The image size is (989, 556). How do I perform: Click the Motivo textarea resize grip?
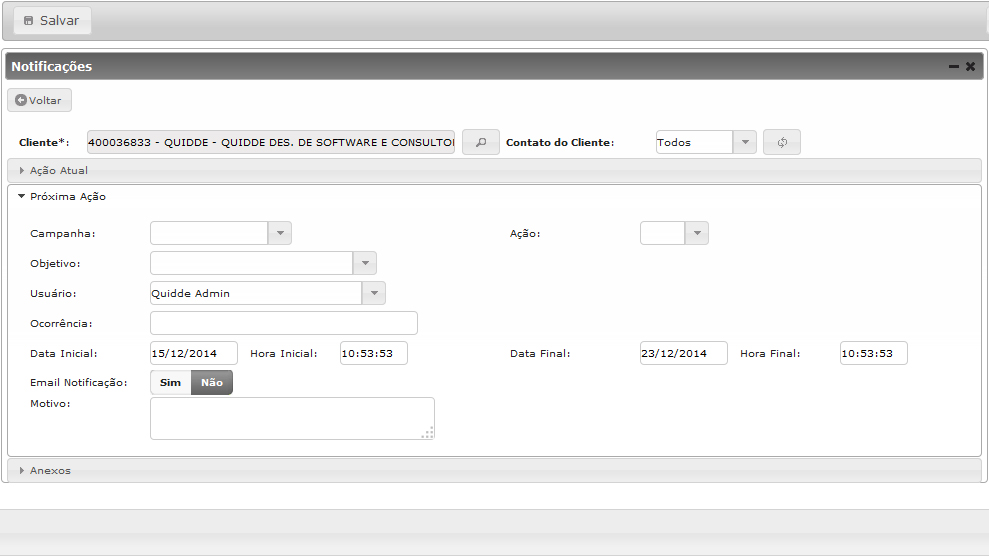(428, 433)
